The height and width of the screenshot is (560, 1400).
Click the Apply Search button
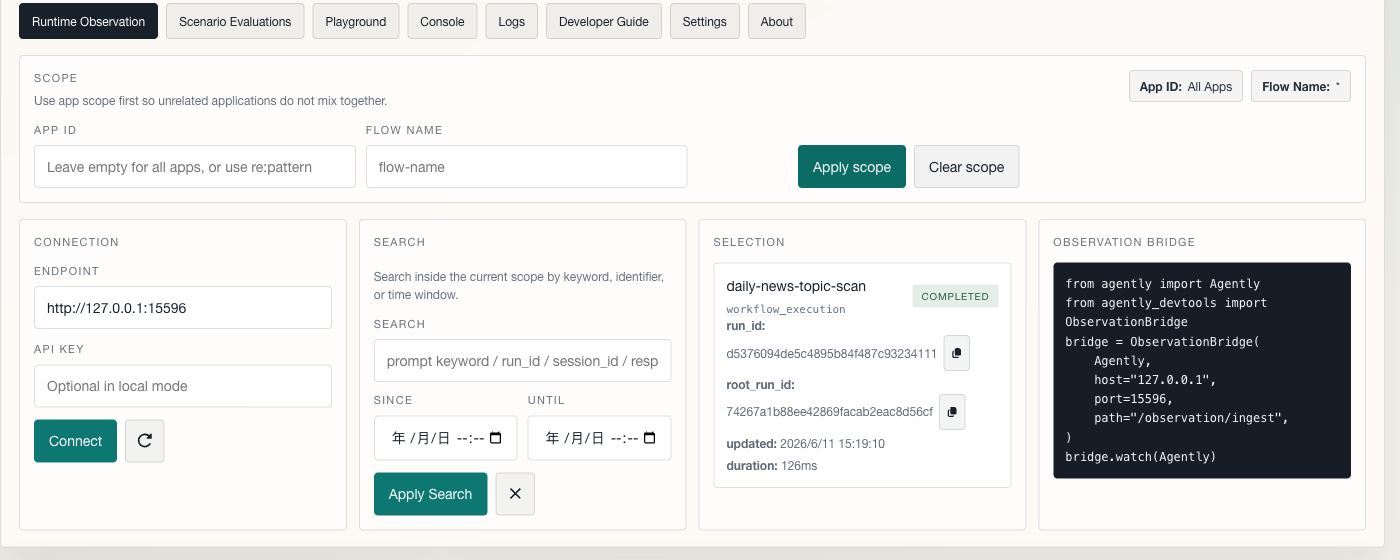tap(430, 494)
